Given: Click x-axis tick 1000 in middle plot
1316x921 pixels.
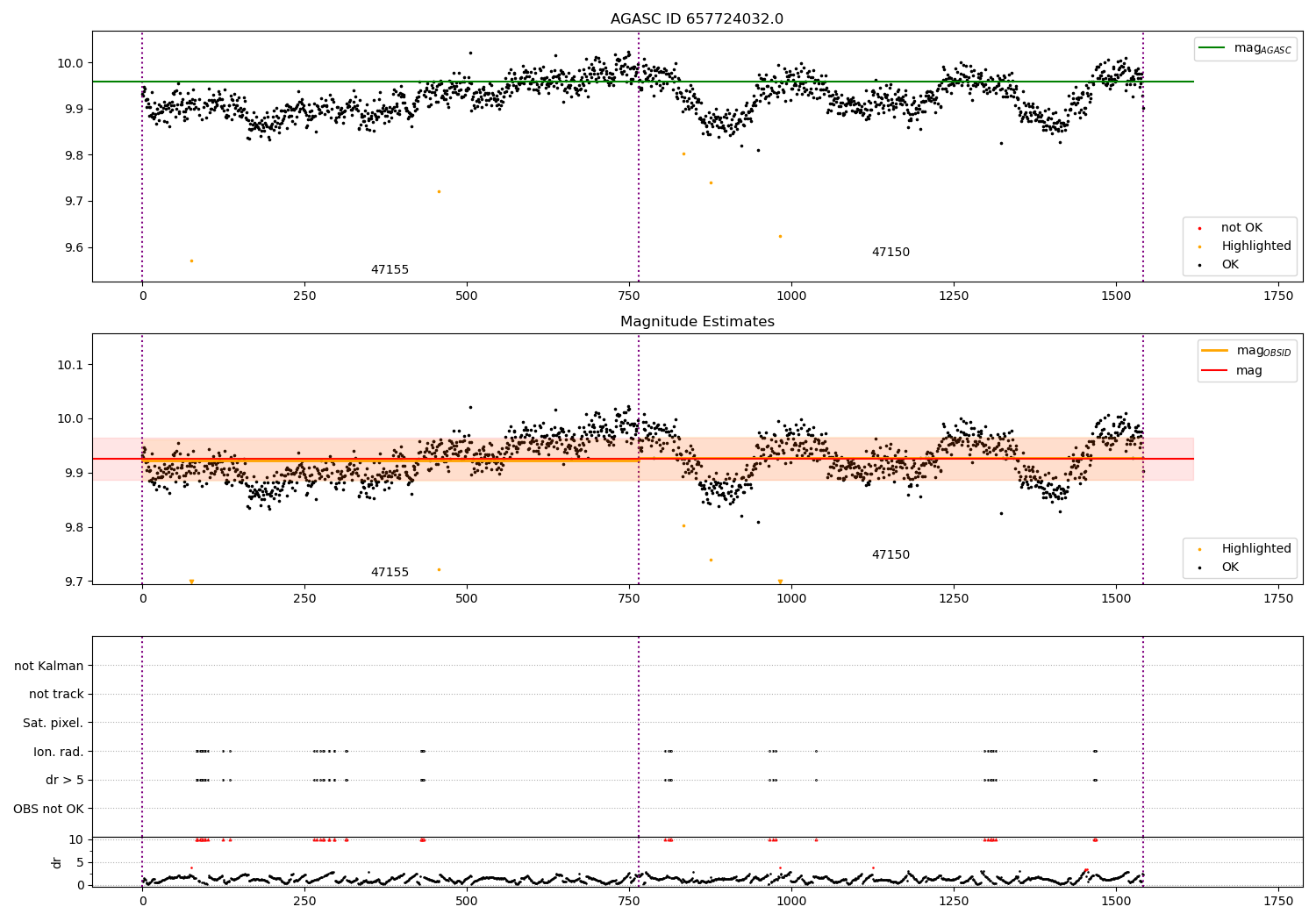Looking at the screenshot, I should coord(791,599).
